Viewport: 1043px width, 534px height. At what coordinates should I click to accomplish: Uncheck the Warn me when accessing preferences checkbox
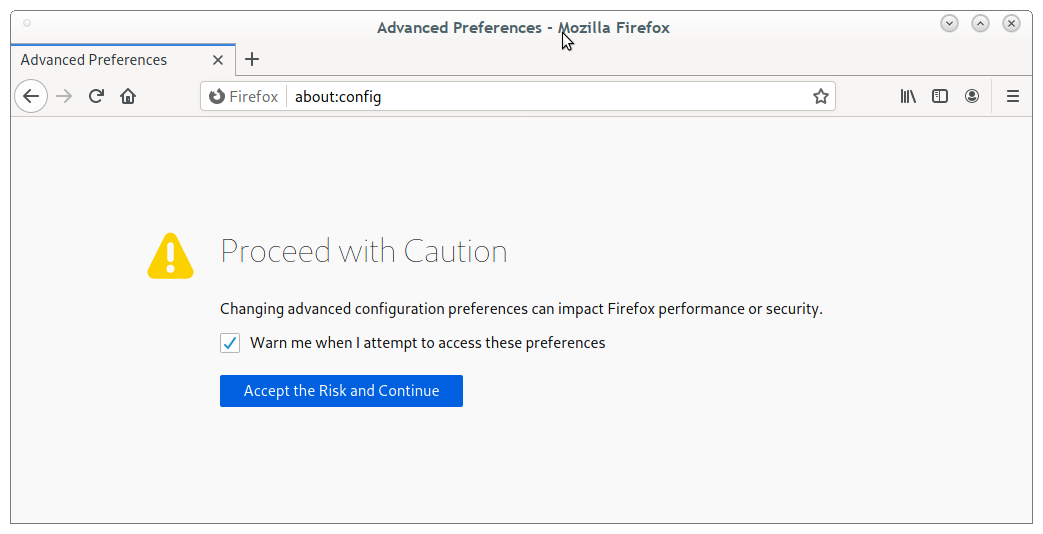point(230,343)
